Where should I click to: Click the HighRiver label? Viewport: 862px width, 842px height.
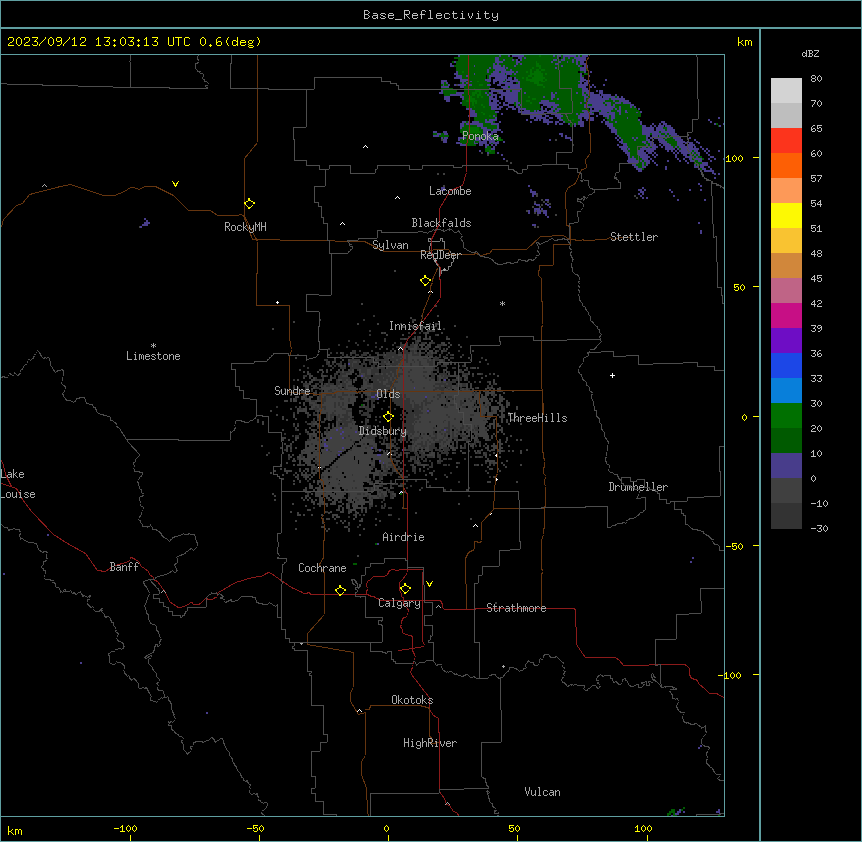[x=430, y=743]
